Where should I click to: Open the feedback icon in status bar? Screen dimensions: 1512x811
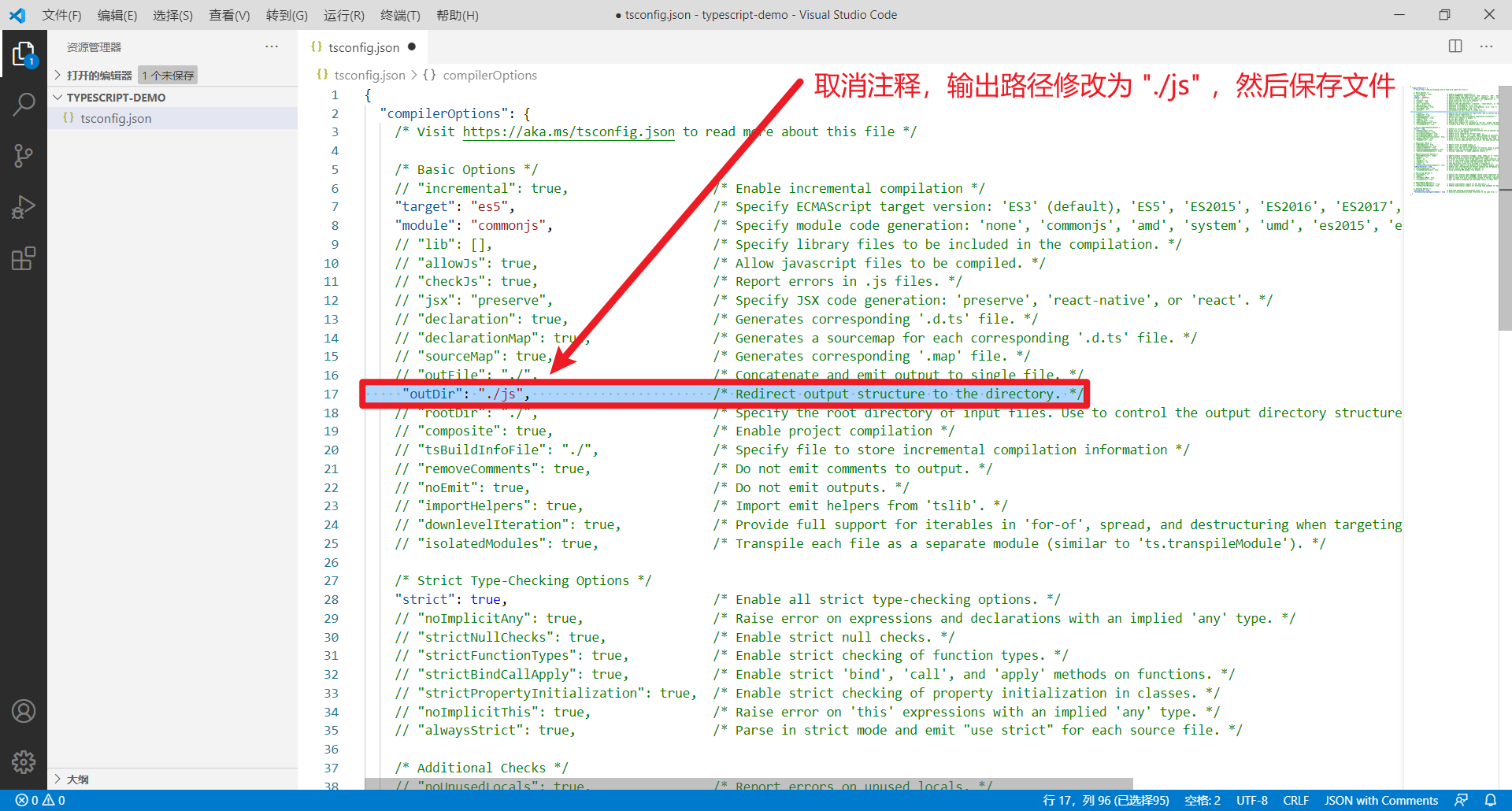pos(1461,800)
